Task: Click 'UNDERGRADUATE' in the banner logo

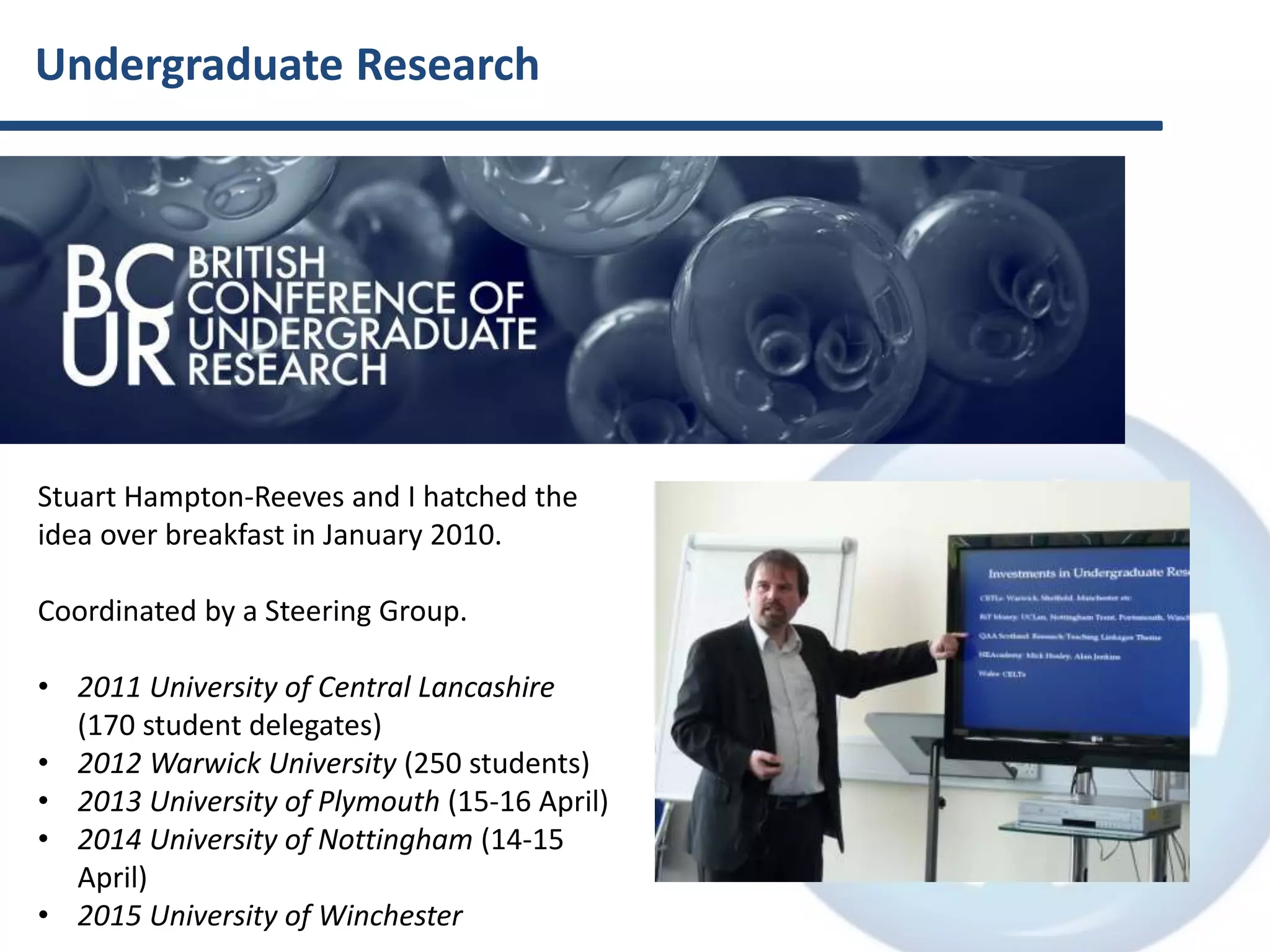Action: (x=362, y=333)
